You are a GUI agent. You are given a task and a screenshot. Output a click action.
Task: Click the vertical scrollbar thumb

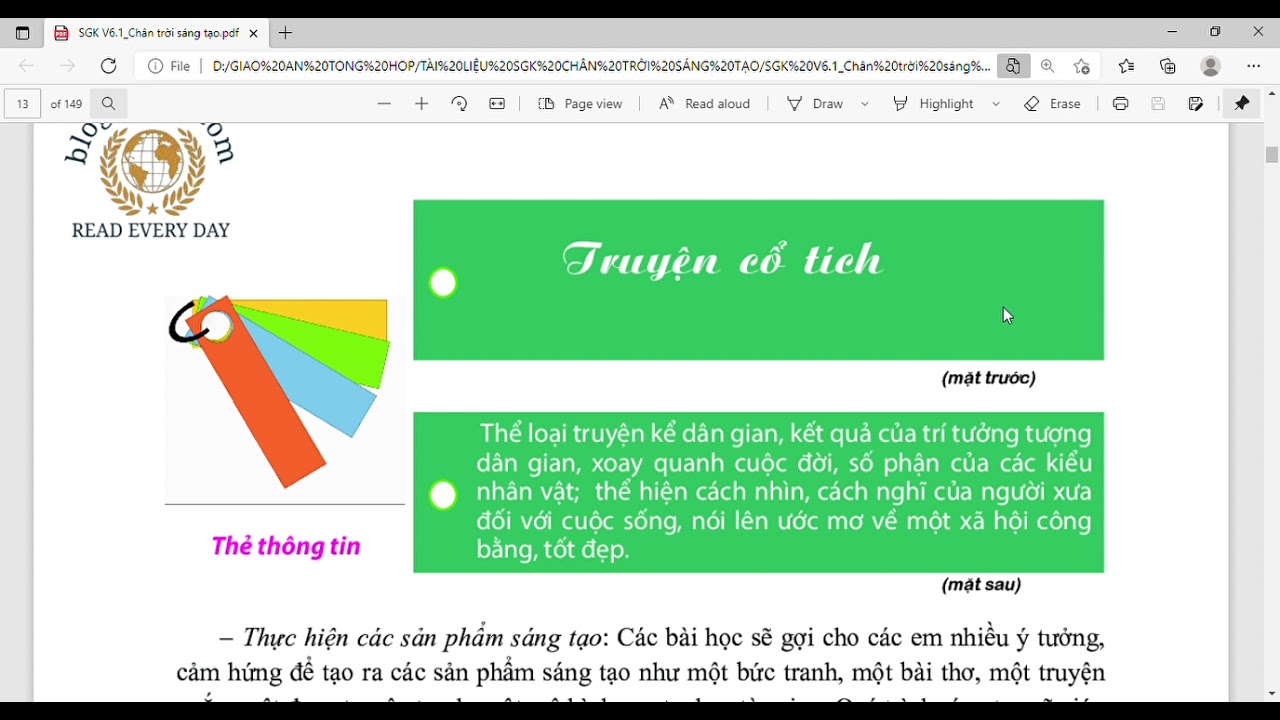click(x=1272, y=155)
